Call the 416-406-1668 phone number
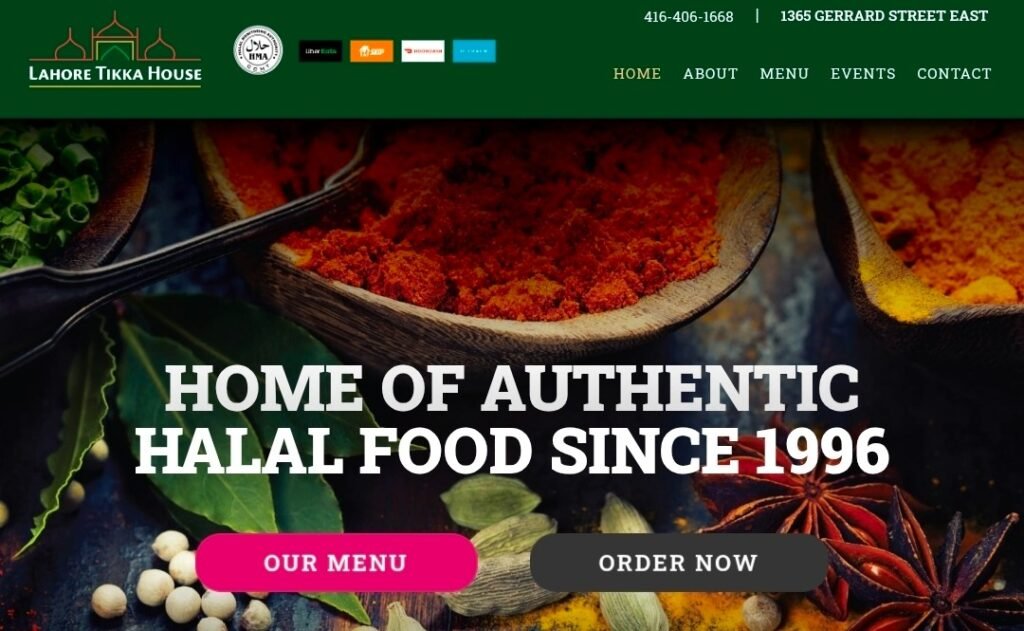This screenshot has width=1024, height=631. tap(688, 16)
